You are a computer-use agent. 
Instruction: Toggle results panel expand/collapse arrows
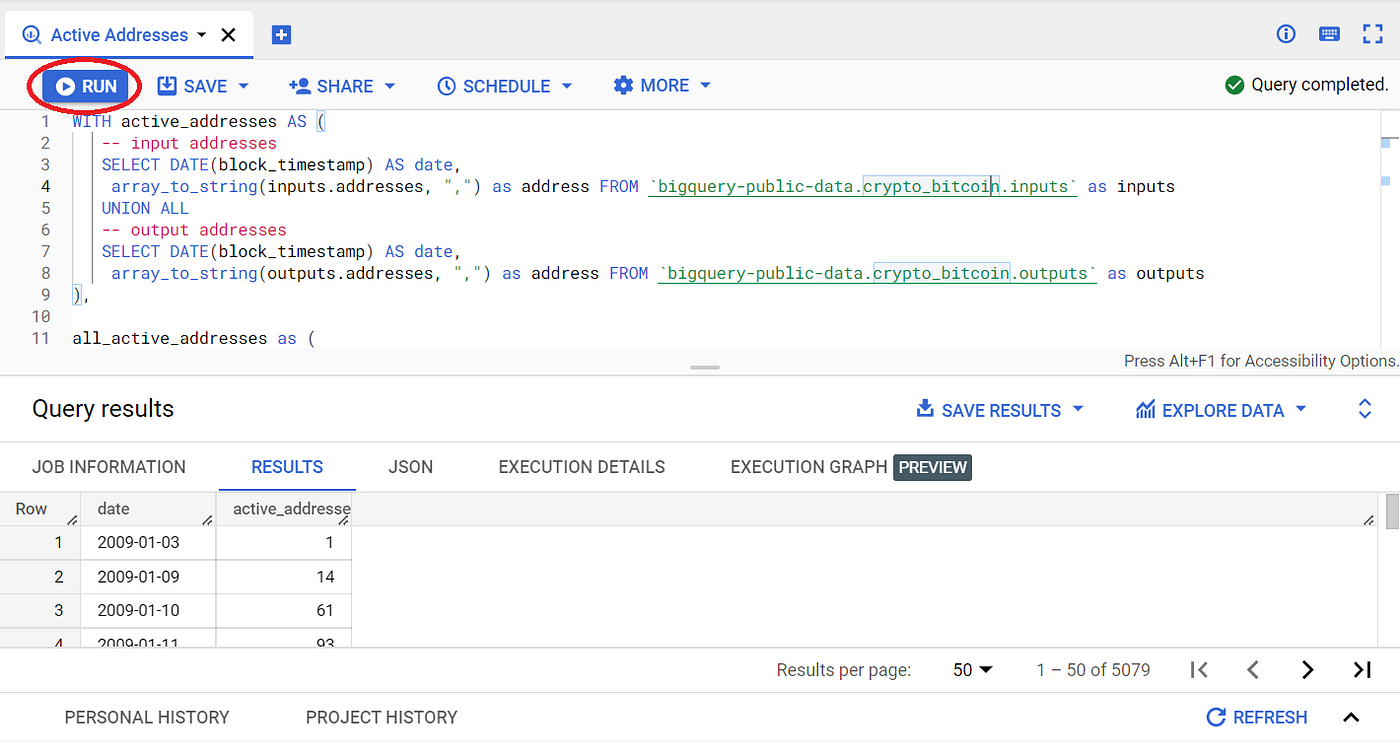click(x=1365, y=409)
